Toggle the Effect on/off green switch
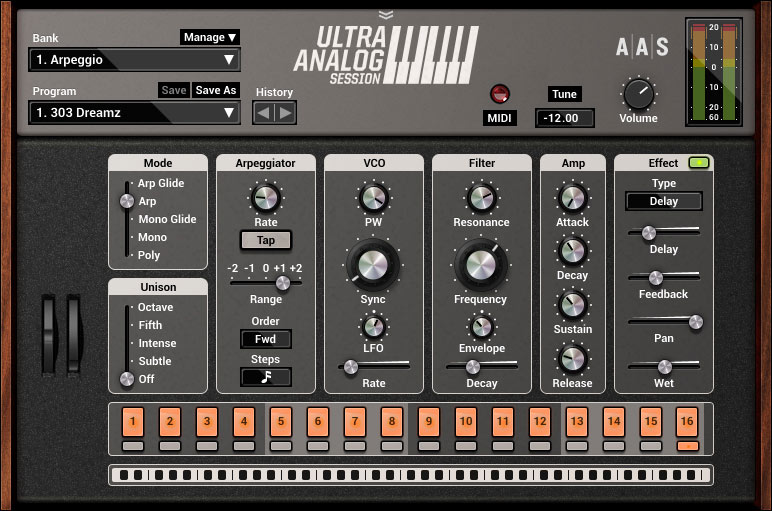Image resolution: width=772 pixels, height=511 pixels. (x=697, y=163)
